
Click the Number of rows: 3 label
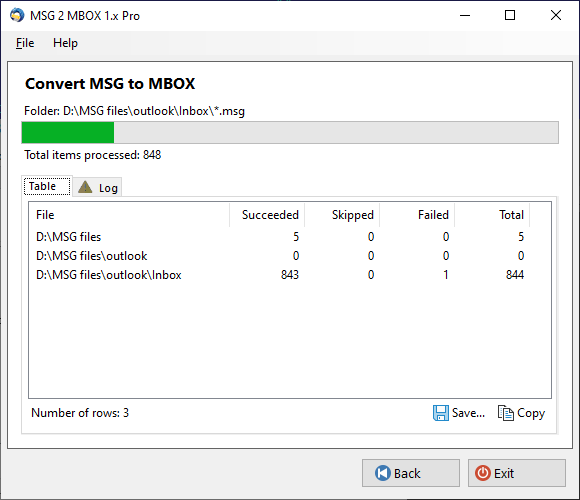click(x=80, y=413)
